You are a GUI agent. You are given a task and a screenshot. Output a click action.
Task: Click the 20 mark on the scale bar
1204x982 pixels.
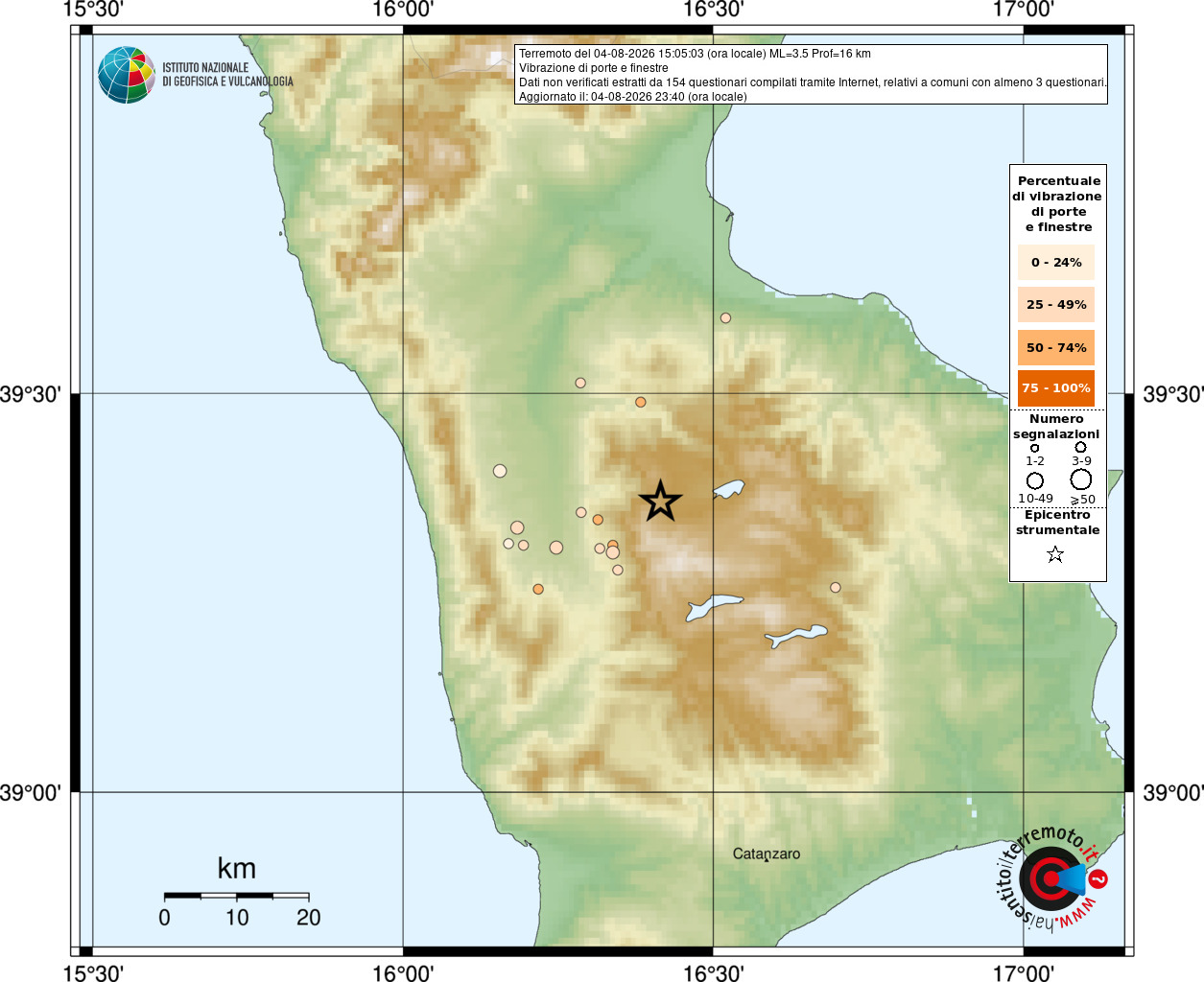tap(308, 918)
